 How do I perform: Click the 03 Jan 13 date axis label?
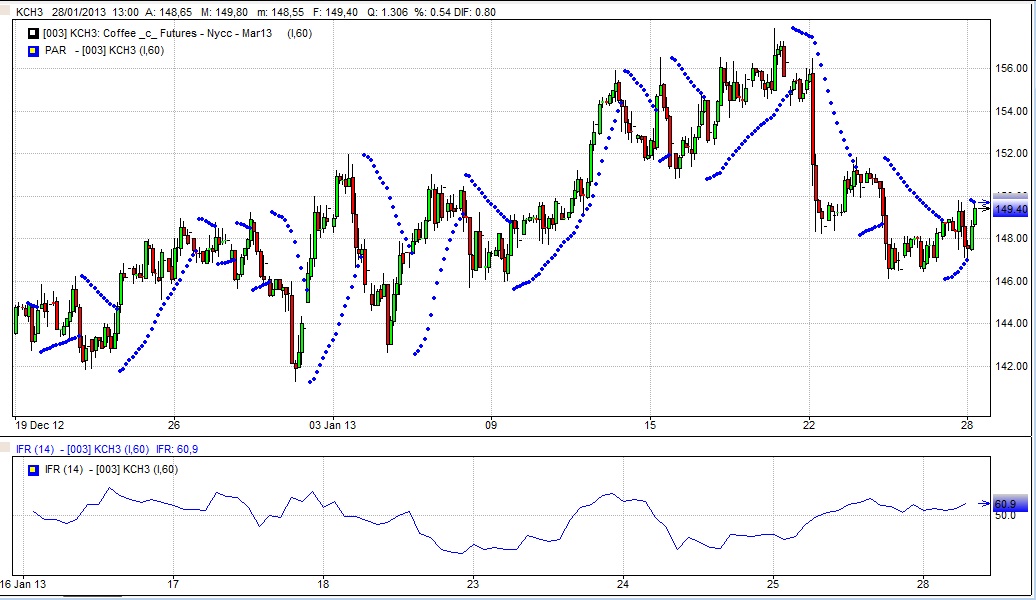click(333, 425)
